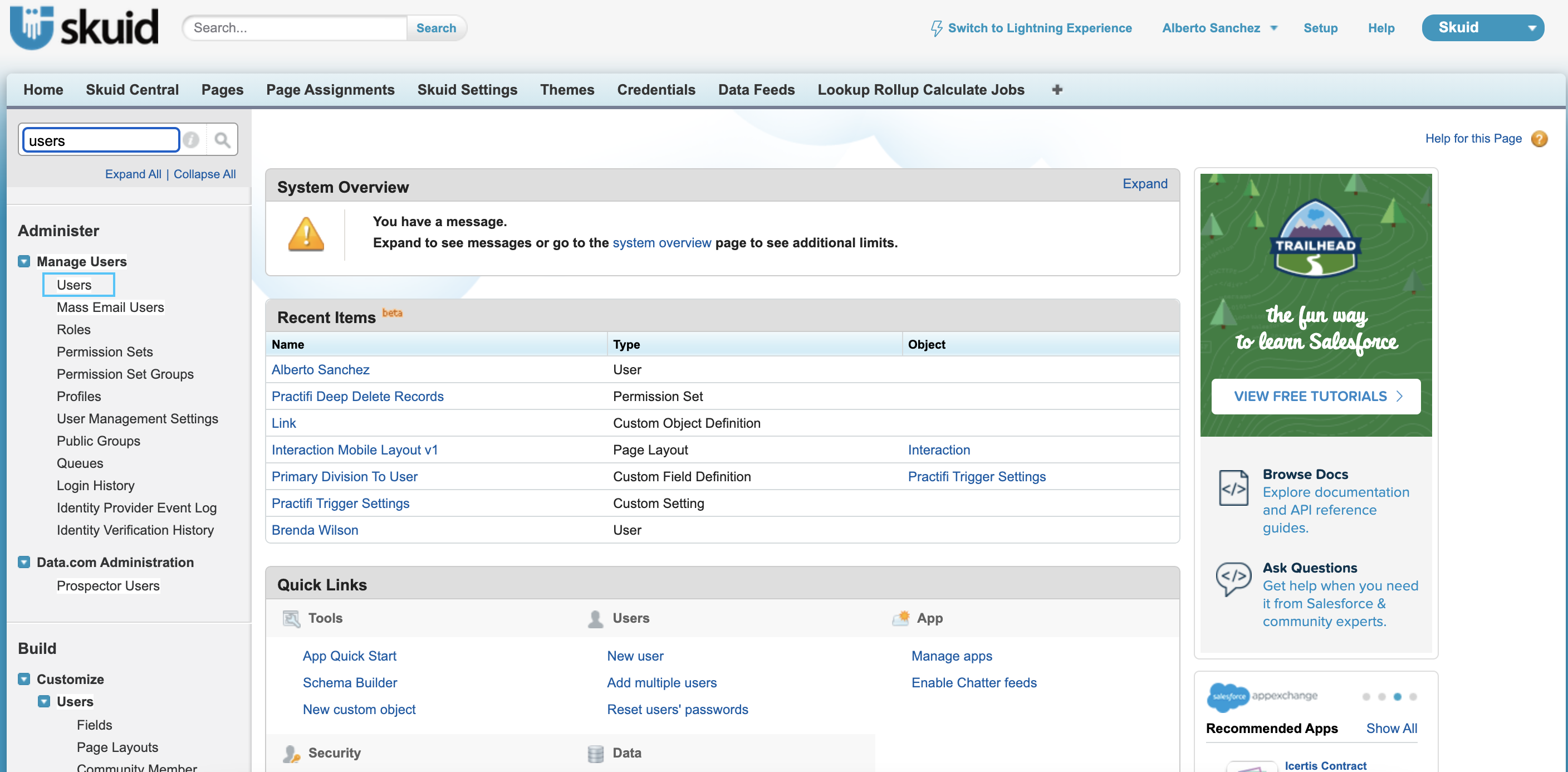Click the Tools quick links icon
The width and height of the screenshot is (1568, 772).
(x=292, y=619)
